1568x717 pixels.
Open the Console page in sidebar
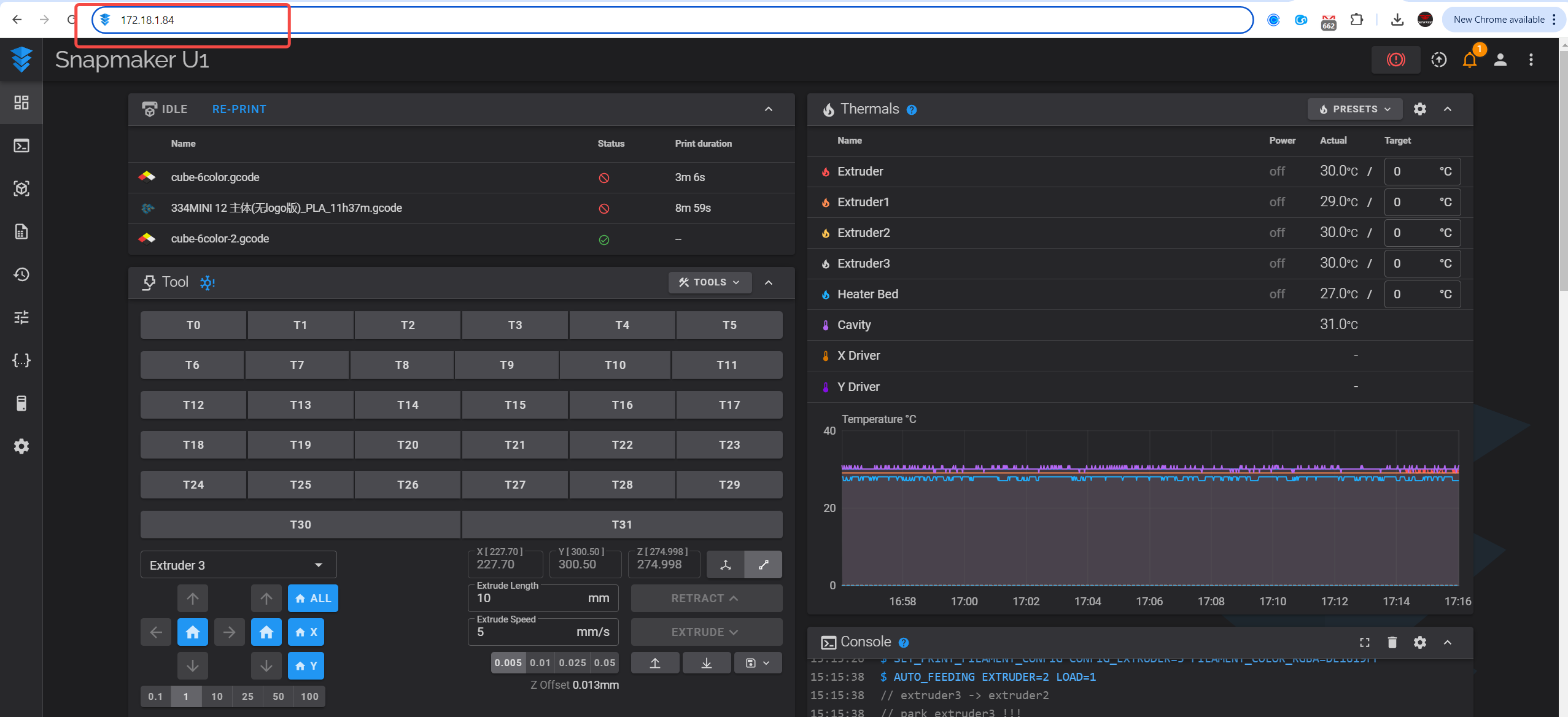click(x=21, y=145)
